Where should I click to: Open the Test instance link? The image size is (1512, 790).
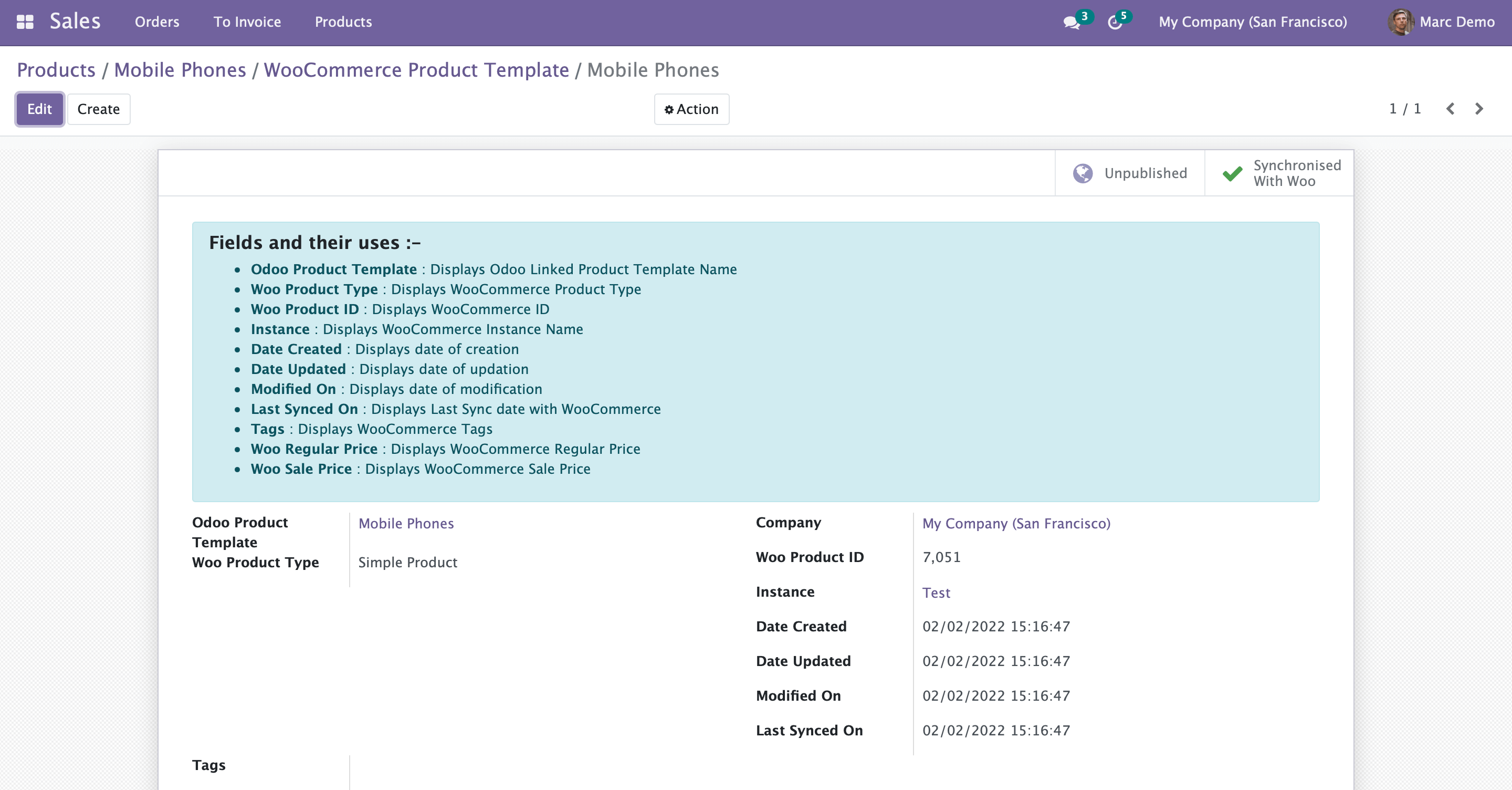tap(936, 592)
